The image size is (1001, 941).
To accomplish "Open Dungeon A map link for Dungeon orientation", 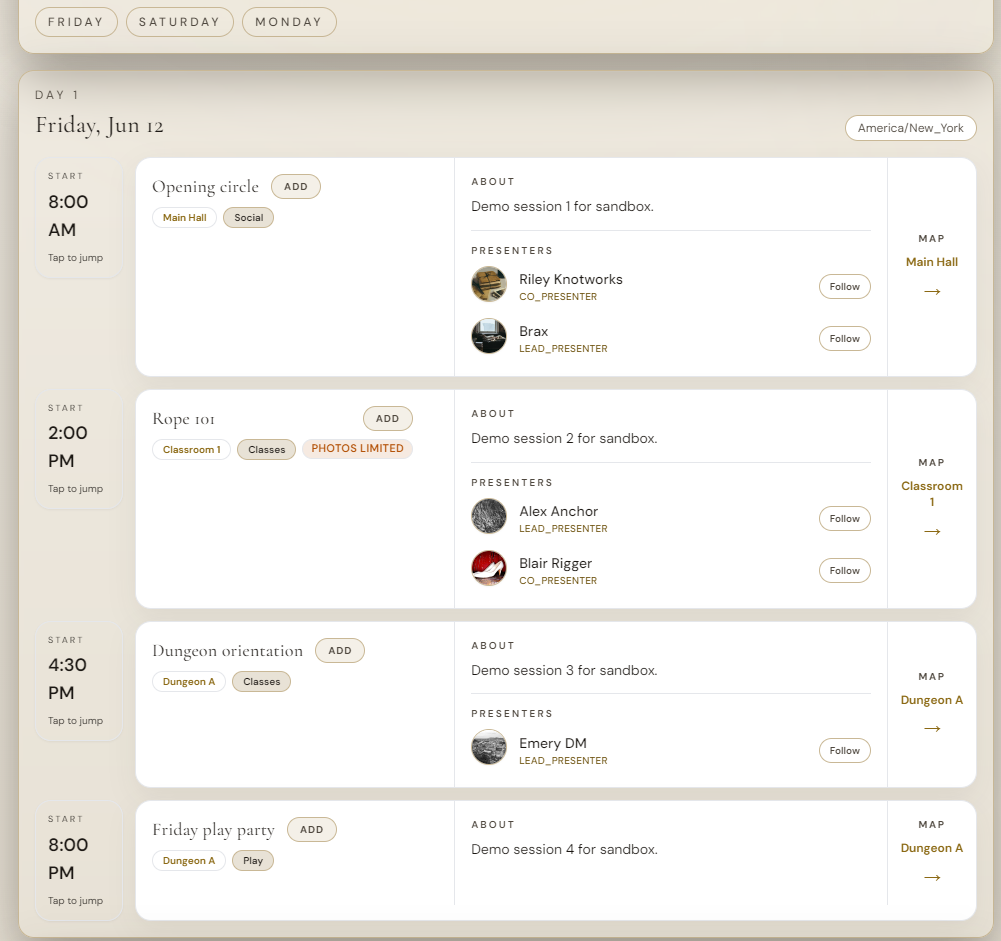I will 932,700.
